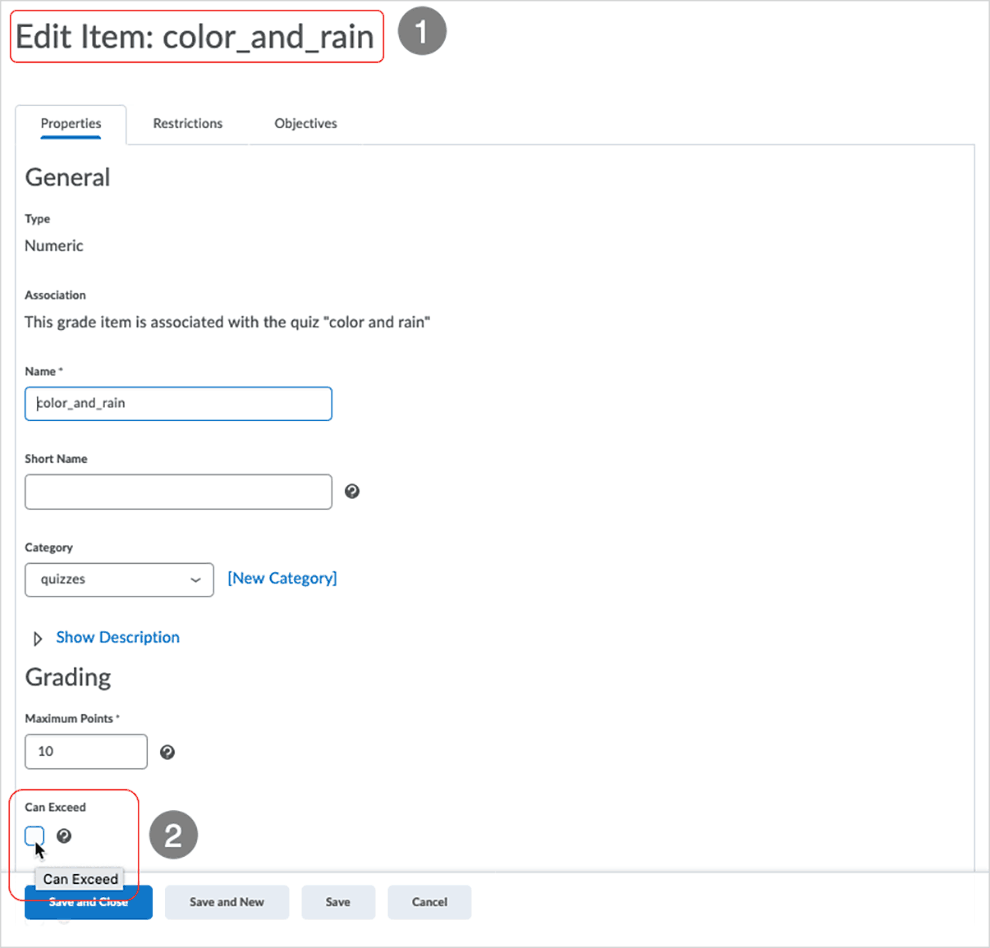Click the Save and Close button
The image size is (990, 948).
pos(88,902)
